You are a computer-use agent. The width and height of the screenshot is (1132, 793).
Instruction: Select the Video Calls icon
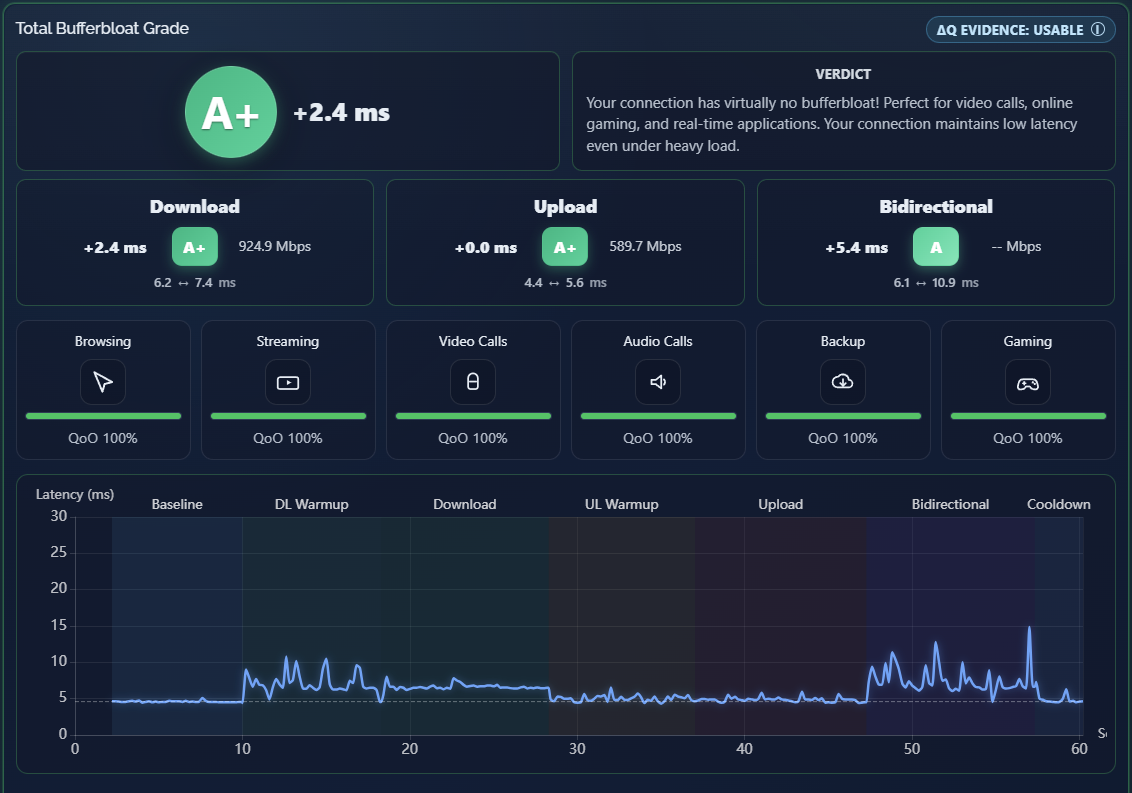473,382
